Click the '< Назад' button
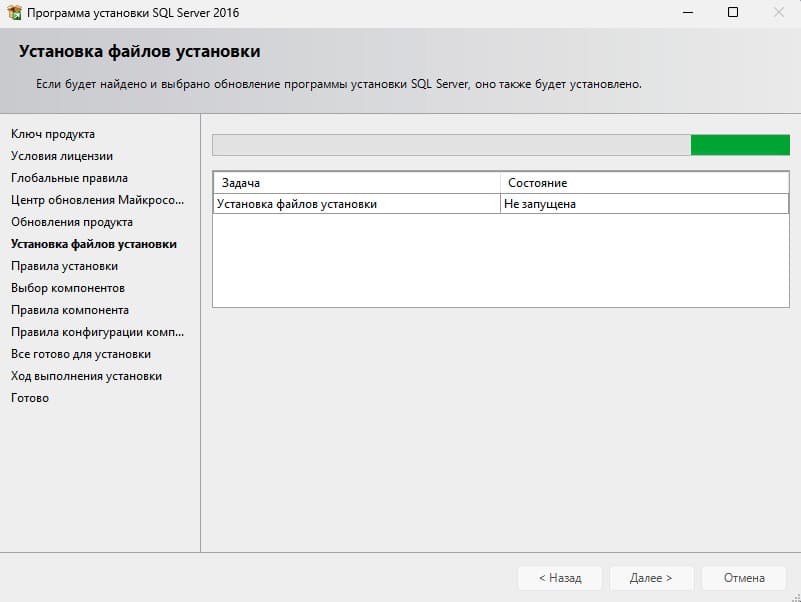This screenshot has width=801, height=602. [560, 578]
